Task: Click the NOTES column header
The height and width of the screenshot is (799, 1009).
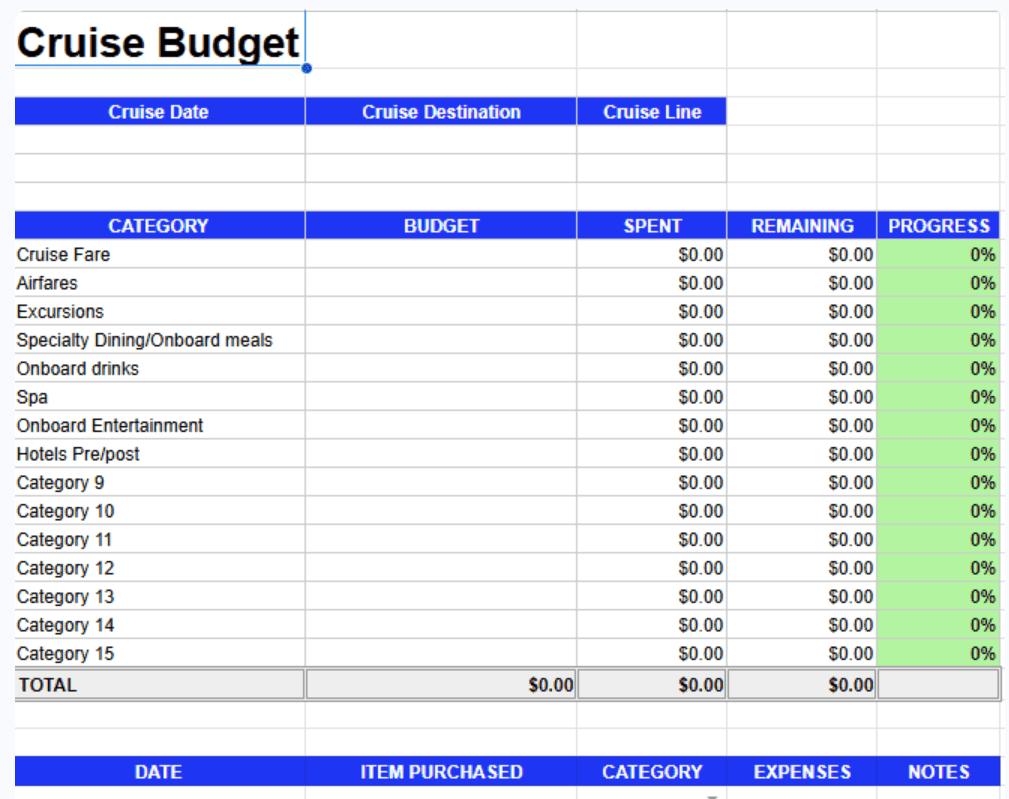Action: pyautogui.click(x=937, y=771)
